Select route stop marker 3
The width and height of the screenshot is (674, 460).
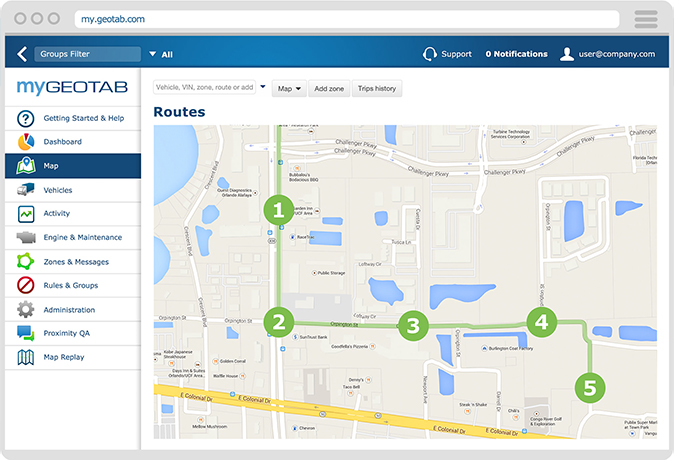(413, 326)
